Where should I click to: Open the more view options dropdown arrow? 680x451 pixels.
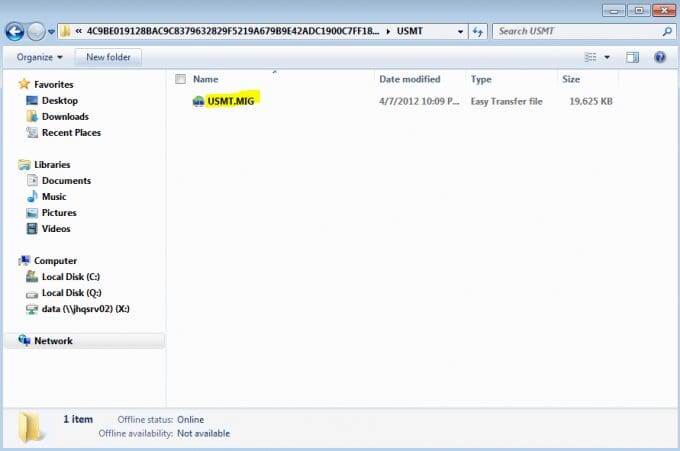tap(607, 57)
